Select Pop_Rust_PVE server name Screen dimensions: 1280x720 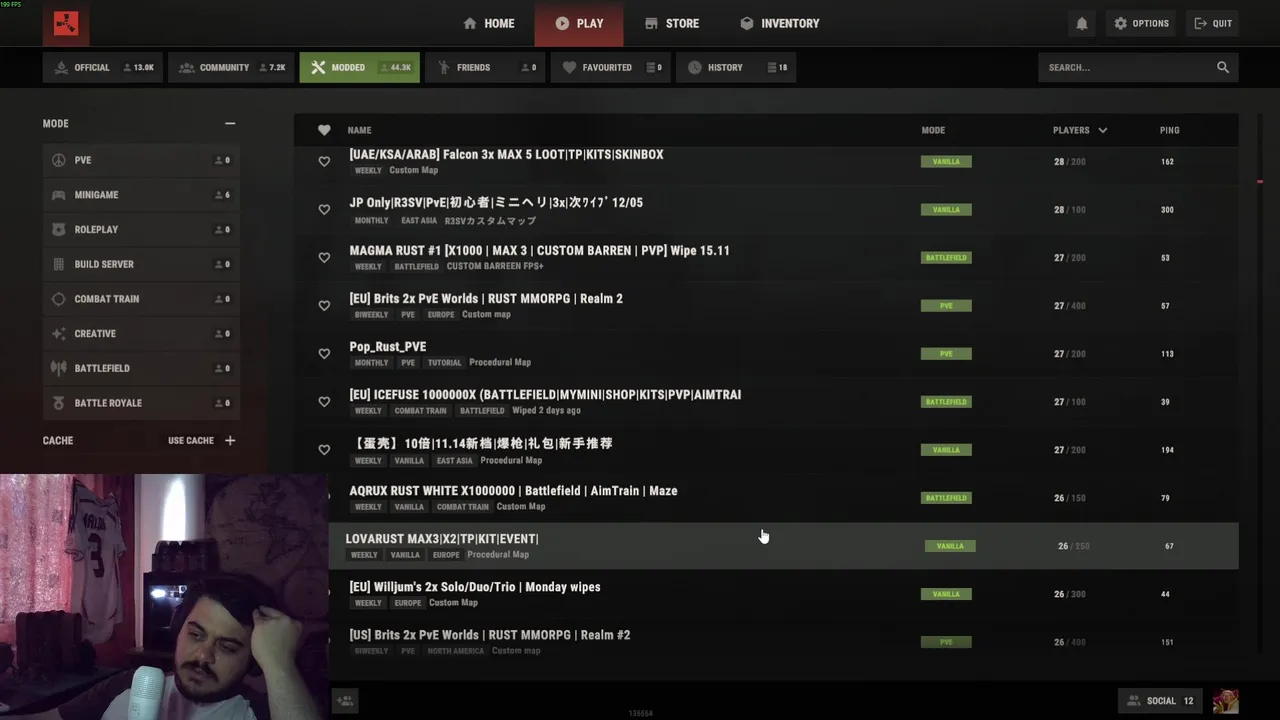(x=388, y=347)
